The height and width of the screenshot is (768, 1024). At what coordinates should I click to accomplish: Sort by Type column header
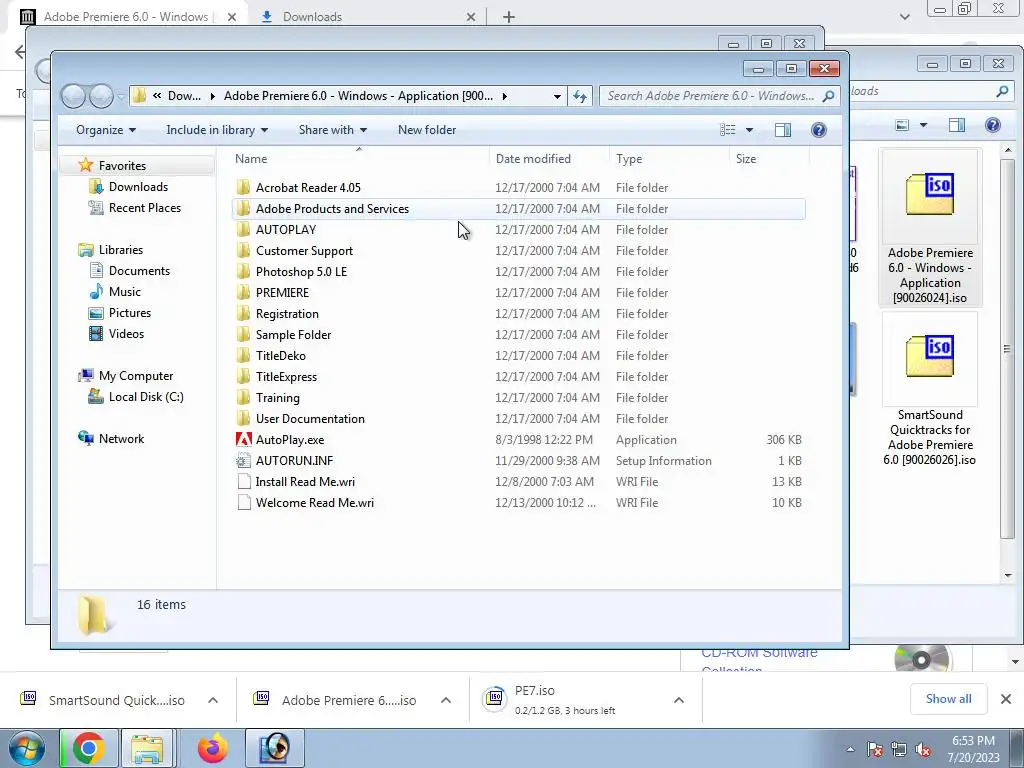coord(669,159)
